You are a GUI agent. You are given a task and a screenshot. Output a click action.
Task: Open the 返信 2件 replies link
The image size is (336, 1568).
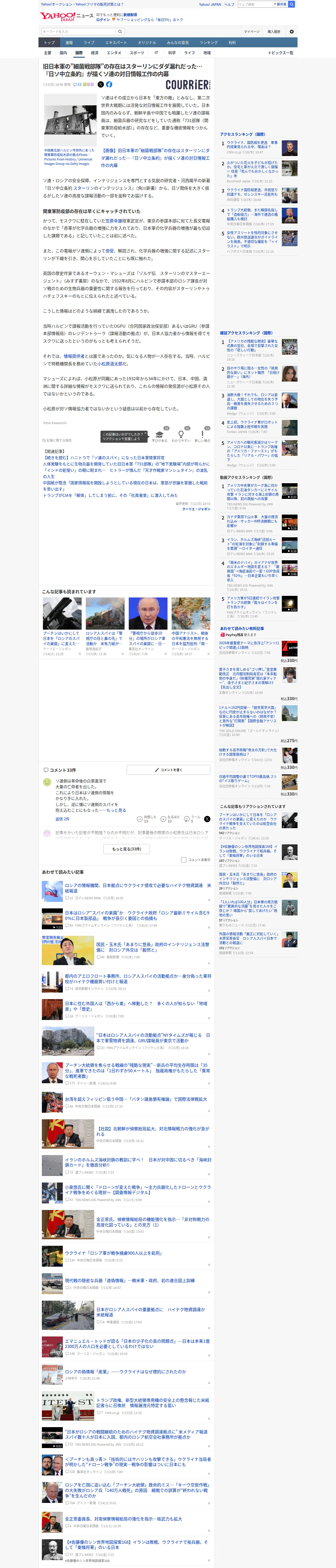click(62, 819)
